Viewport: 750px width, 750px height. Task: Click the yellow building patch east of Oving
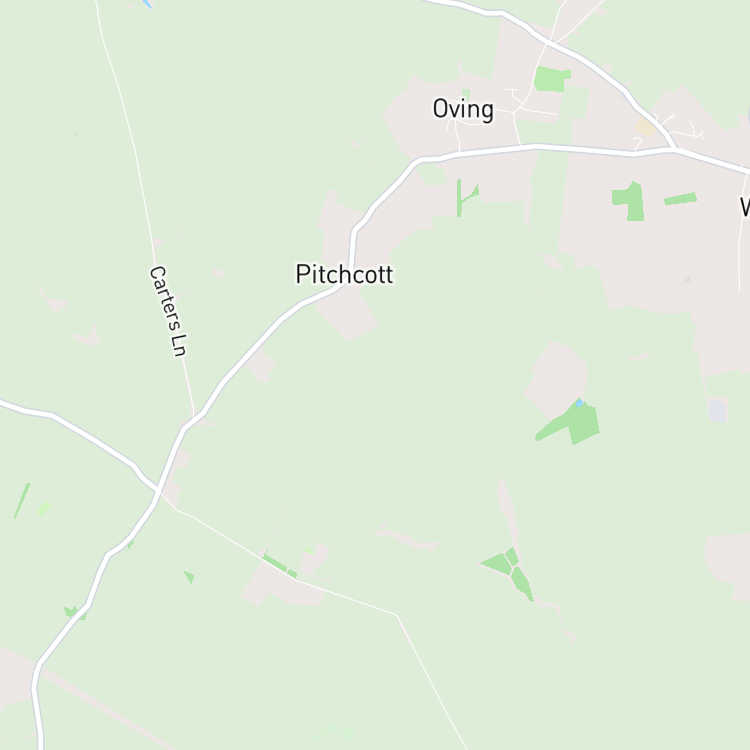click(x=645, y=127)
